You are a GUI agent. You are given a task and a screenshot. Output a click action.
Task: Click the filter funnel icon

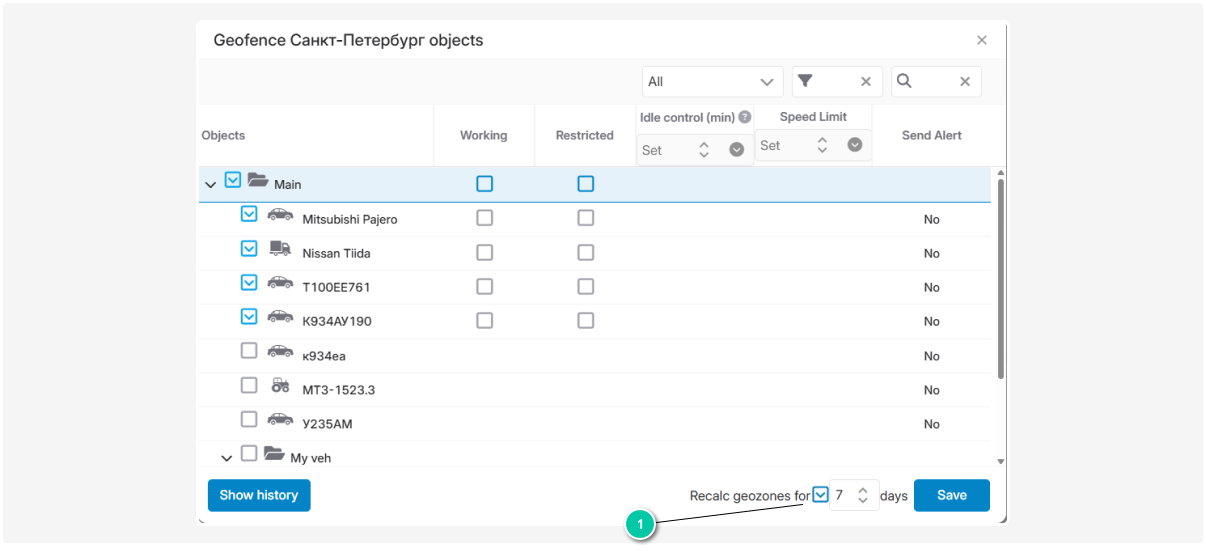click(x=805, y=81)
